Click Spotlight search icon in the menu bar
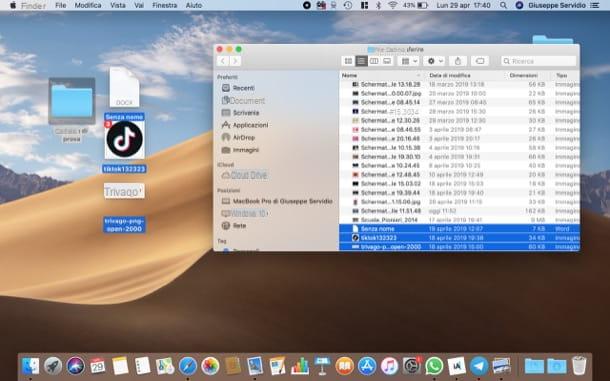 click(503, 5)
